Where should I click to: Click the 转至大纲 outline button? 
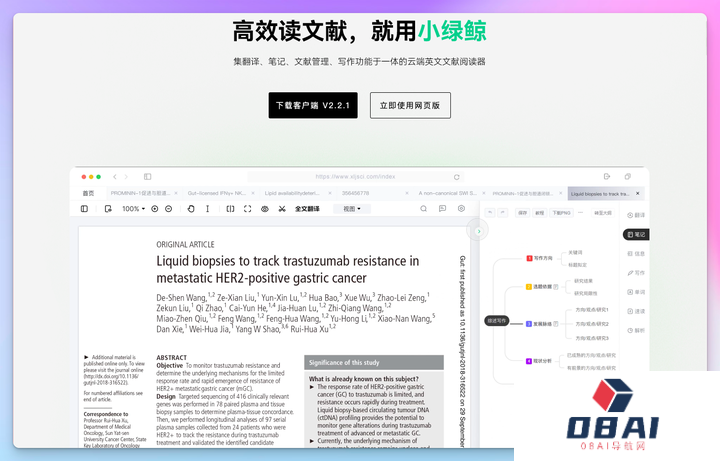pyautogui.click(x=602, y=213)
